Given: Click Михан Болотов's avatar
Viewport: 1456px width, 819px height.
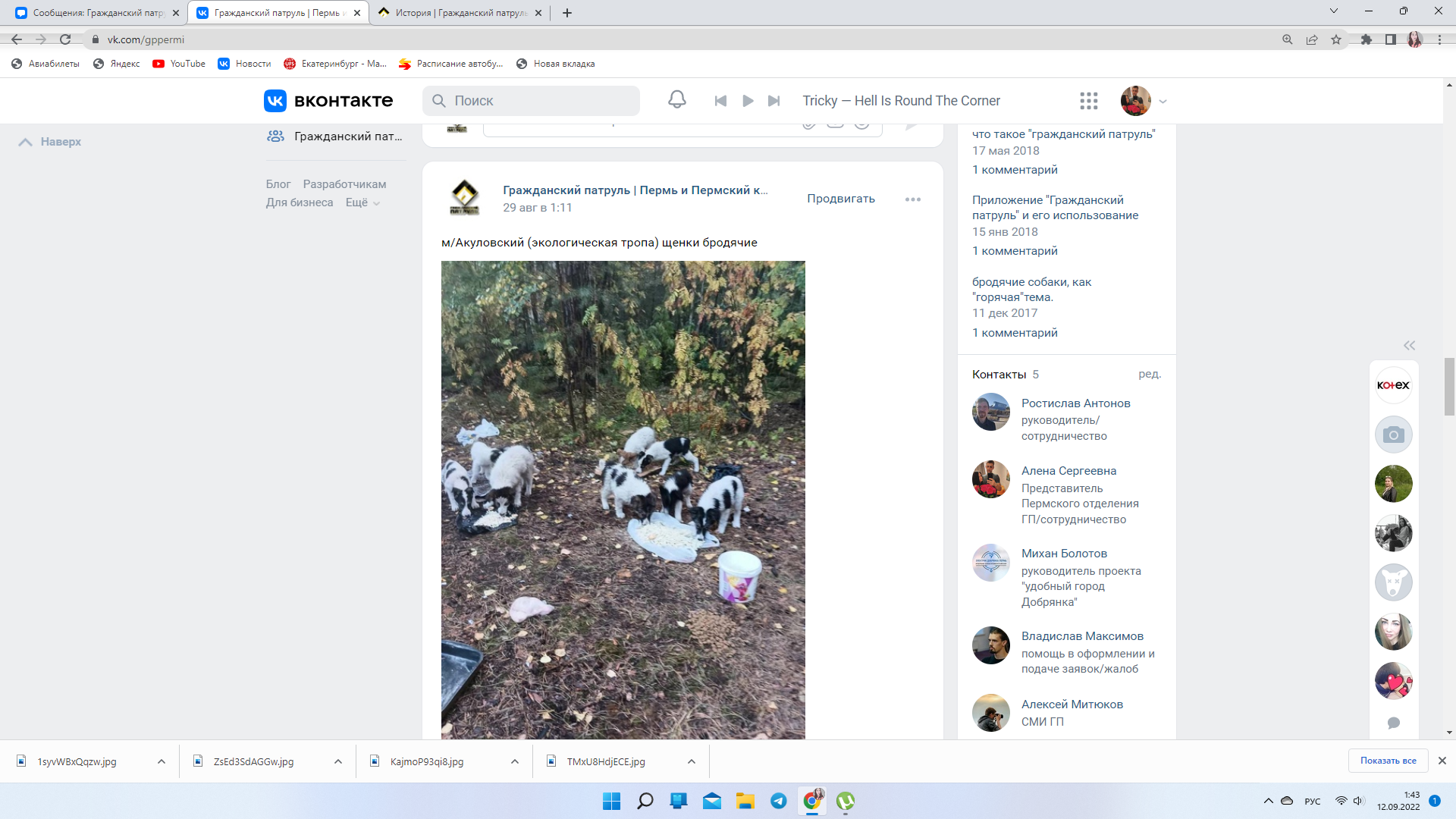Looking at the screenshot, I should click(991, 563).
